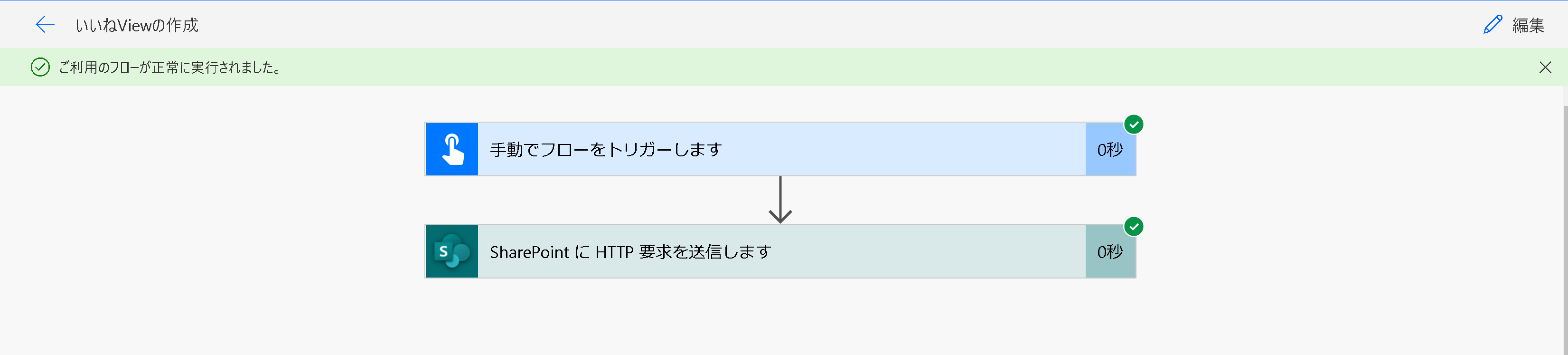Click the SharePoint connector icon
1568x355 pixels.
point(452,251)
